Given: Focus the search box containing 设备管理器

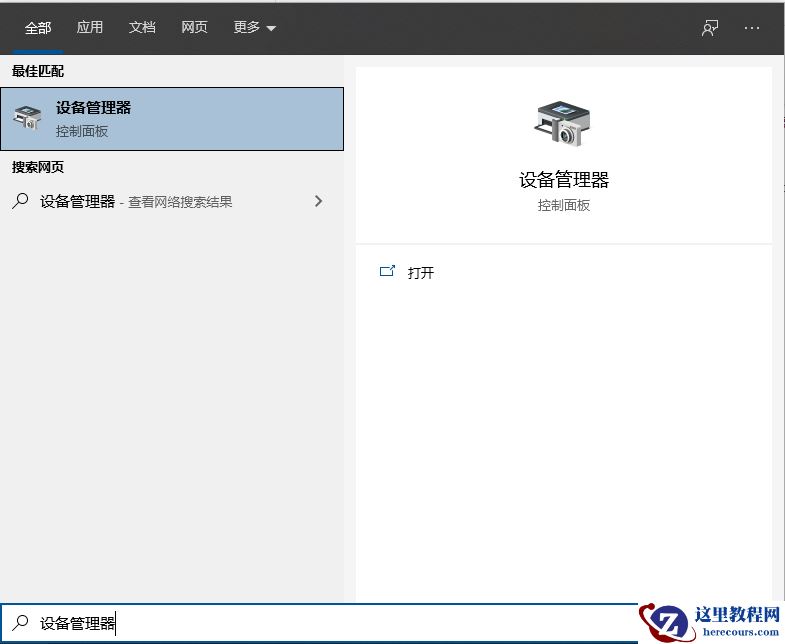Looking at the screenshot, I should coord(319,623).
